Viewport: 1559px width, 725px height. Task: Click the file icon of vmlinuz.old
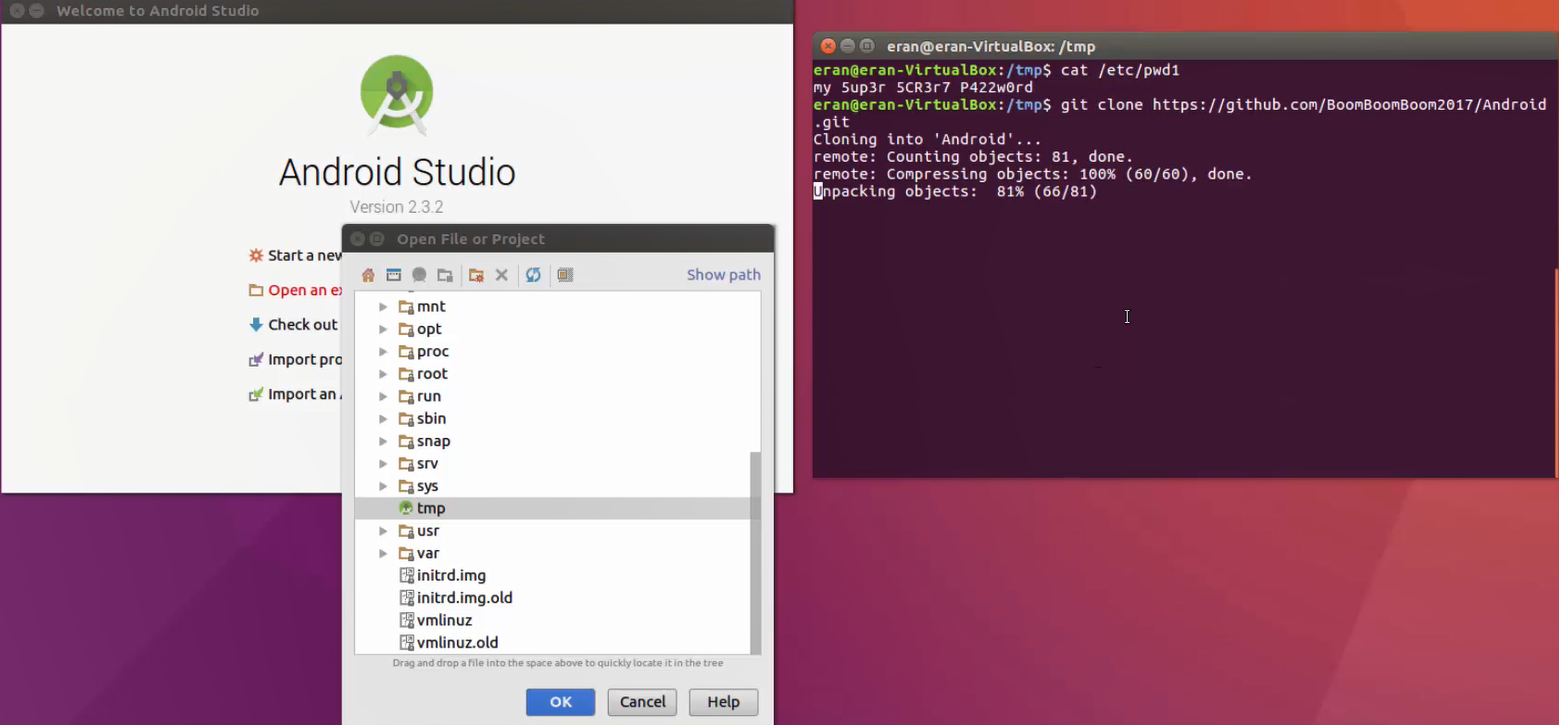pyautogui.click(x=406, y=643)
